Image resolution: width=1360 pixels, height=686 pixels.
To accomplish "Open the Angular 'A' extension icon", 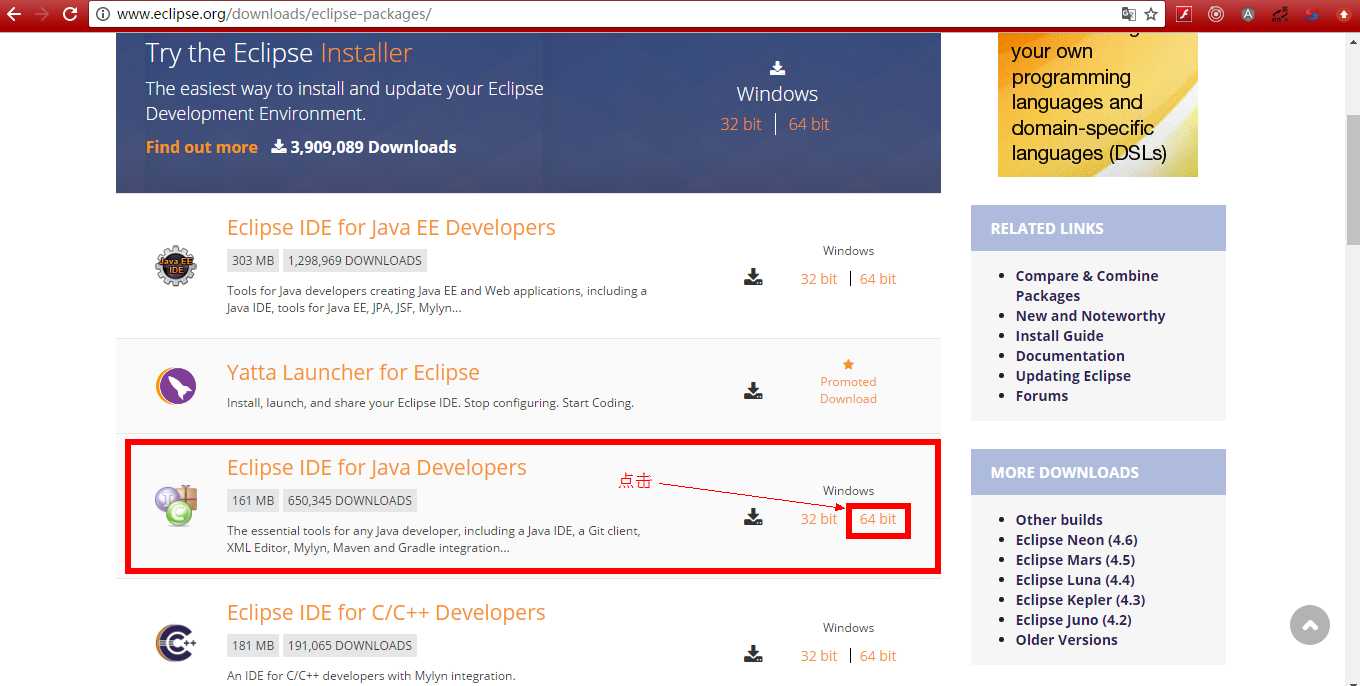I will [1248, 14].
